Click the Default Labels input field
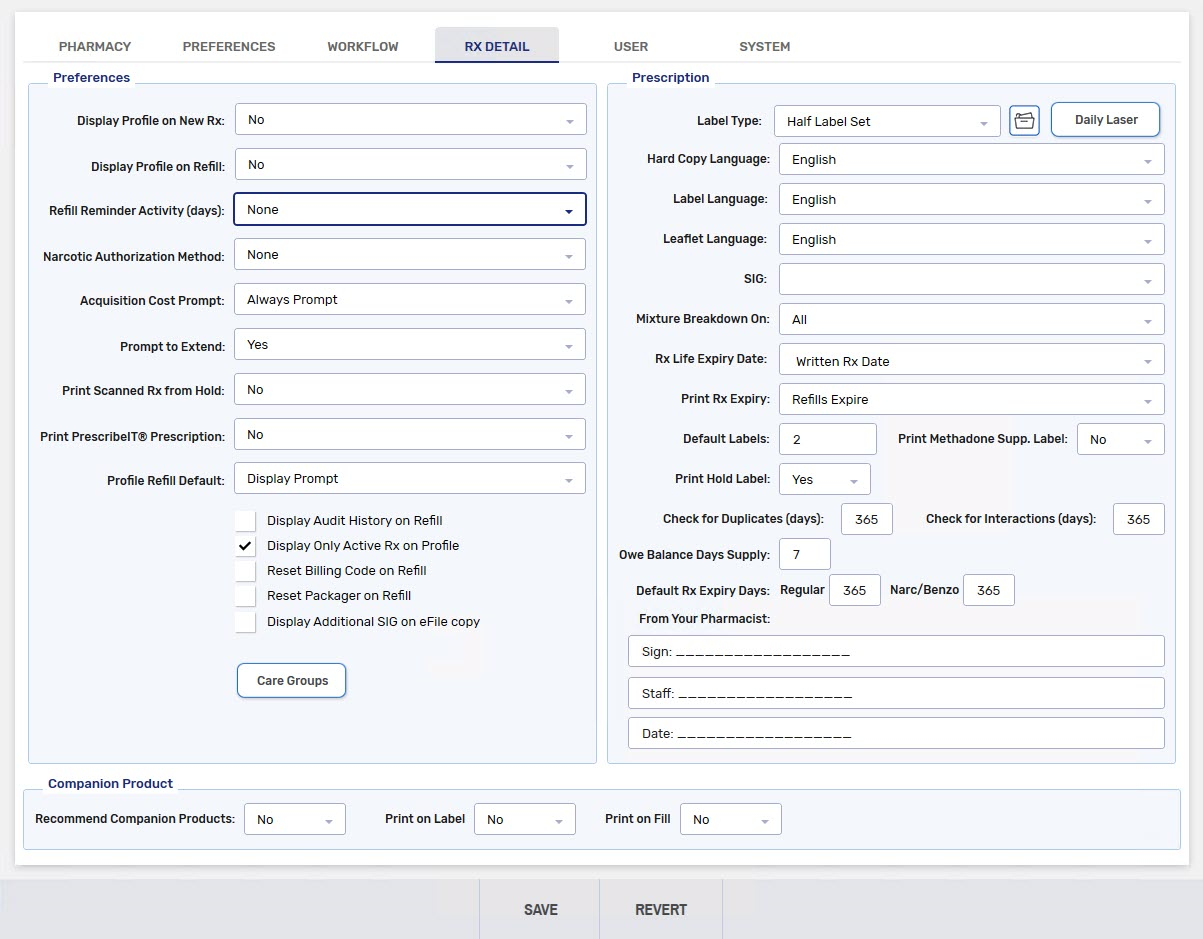The height and width of the screenshot is (939, 1203). pyautogui.click(x=827, y=439)
